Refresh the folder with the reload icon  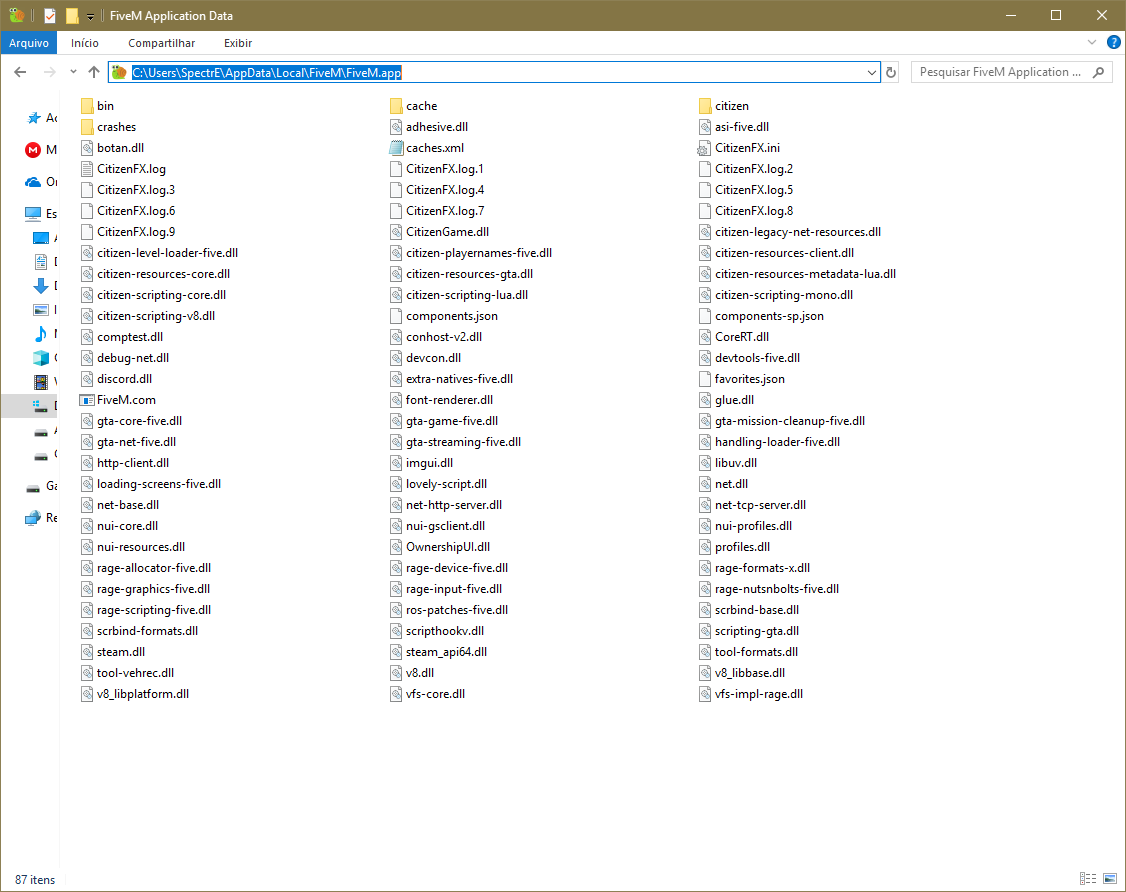891,73
